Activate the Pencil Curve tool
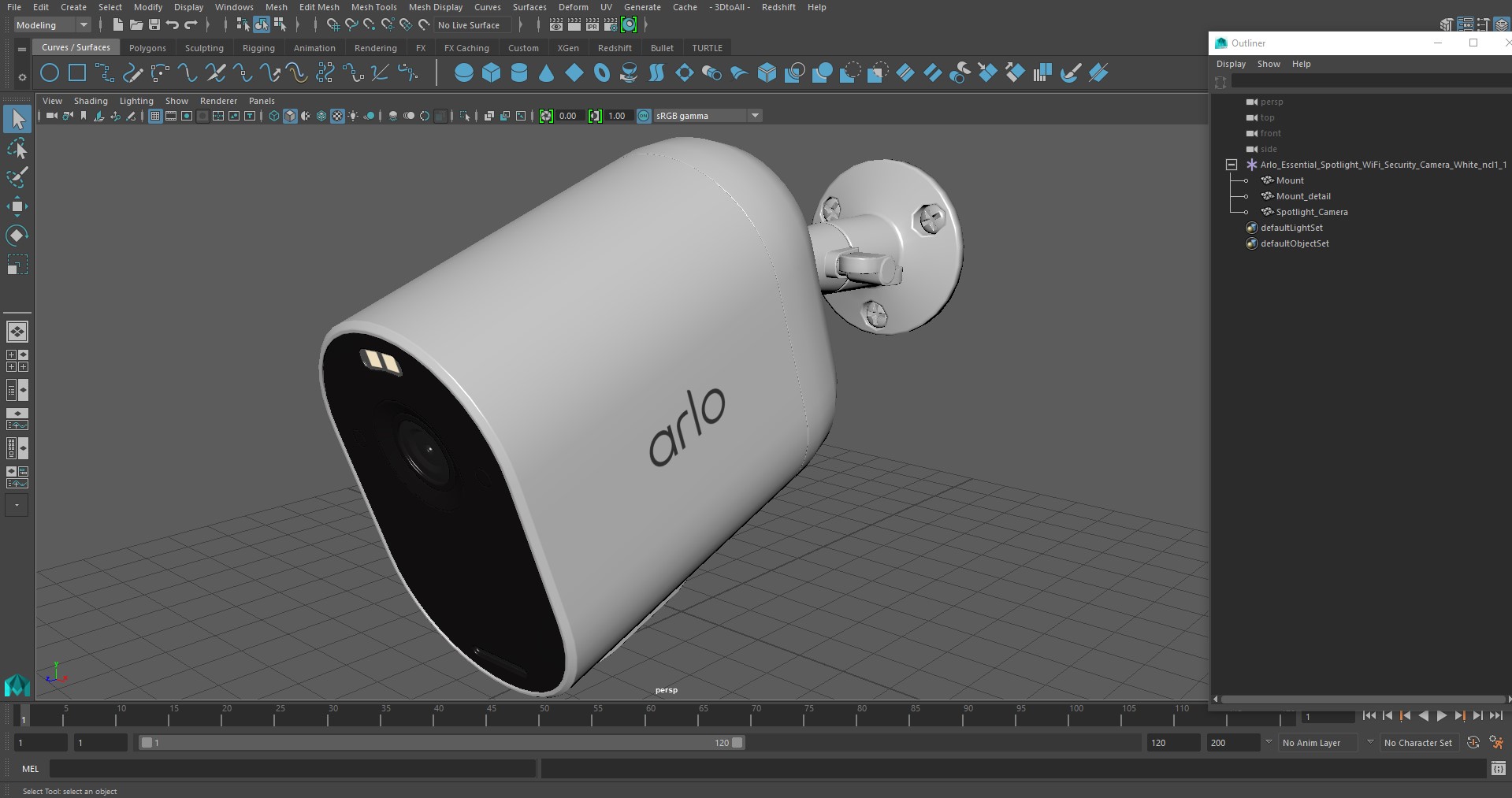Viewport: 1512px width, 798px height. 132,73
